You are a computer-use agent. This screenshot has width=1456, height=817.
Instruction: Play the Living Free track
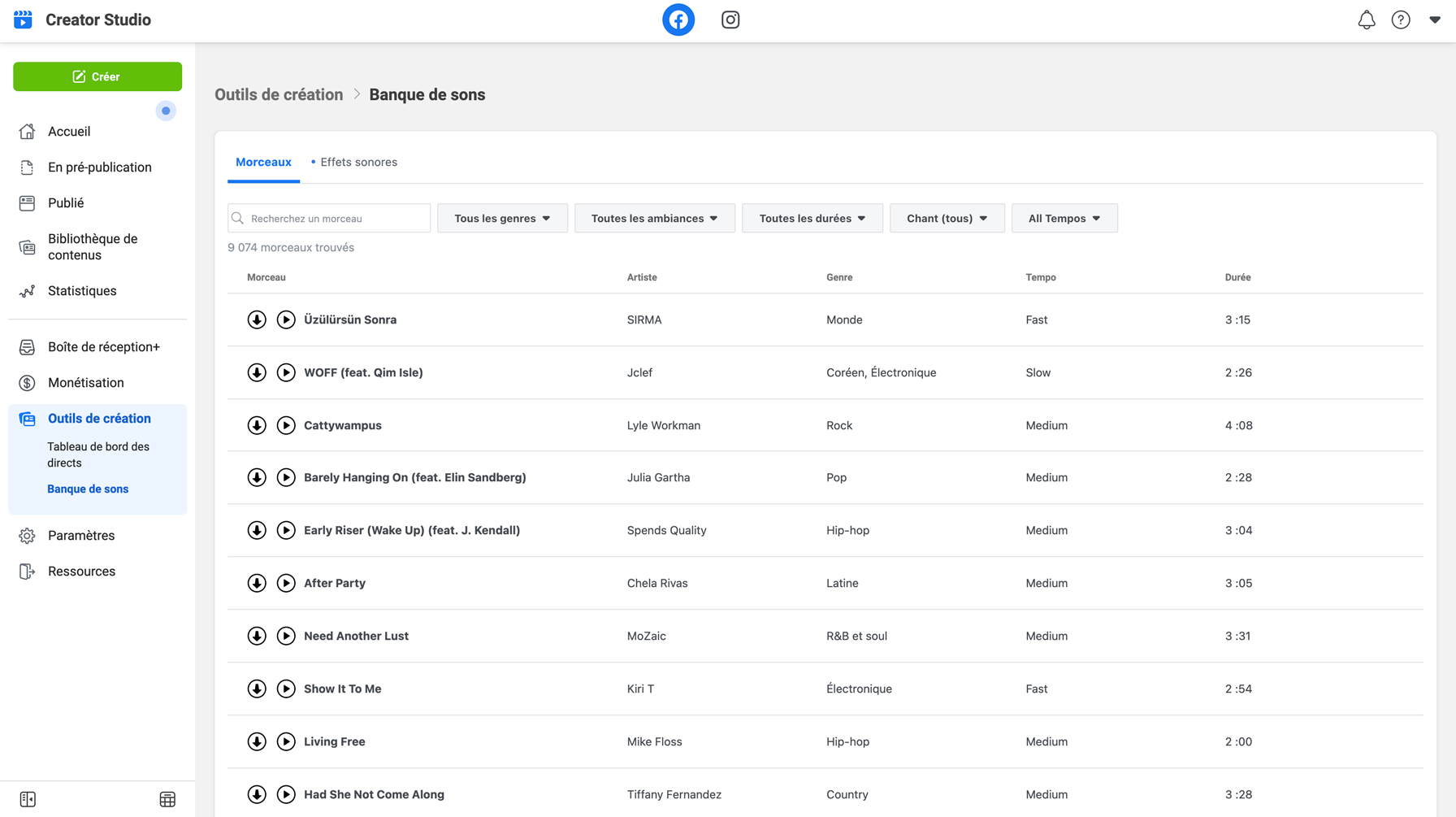coord(286,741)
